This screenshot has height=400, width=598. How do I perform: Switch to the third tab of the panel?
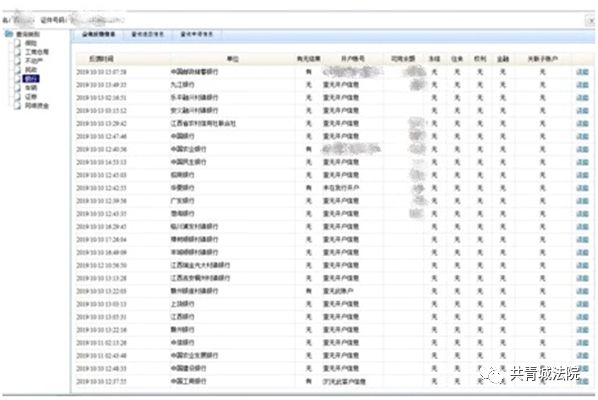tap(196, 34)
